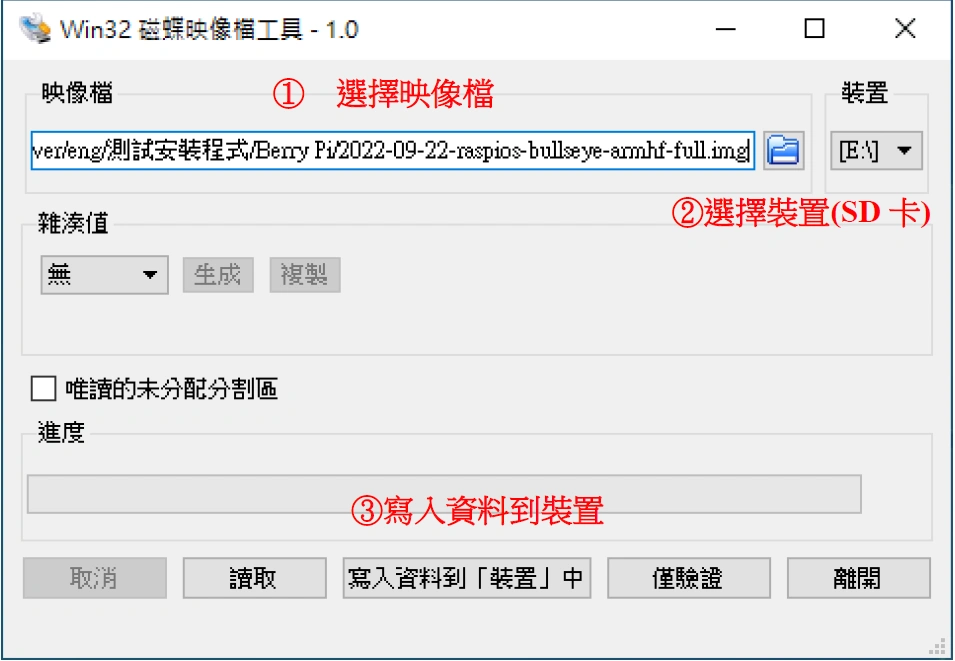Toggle the 唯讀的未分配分割區 checkbox
The width and height of the screenshot is (955, 661).
click(x=43, y=389)
